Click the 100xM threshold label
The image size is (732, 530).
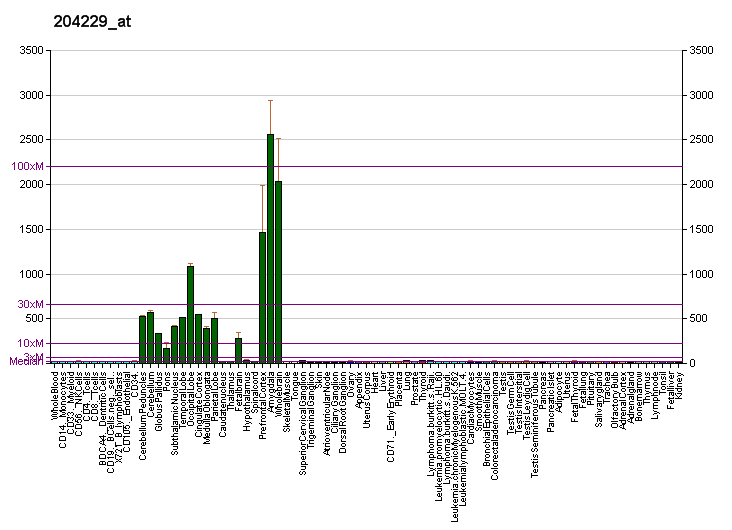point(28,166)
